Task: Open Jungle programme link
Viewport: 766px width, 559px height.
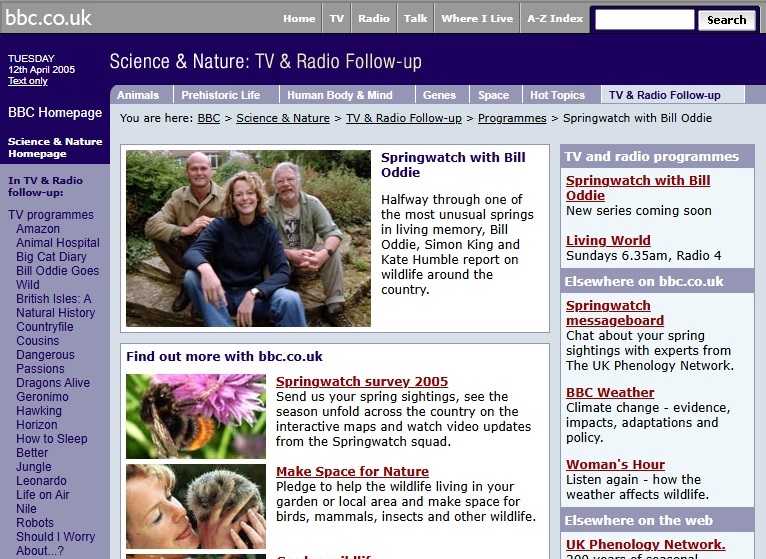Action: 33,467
